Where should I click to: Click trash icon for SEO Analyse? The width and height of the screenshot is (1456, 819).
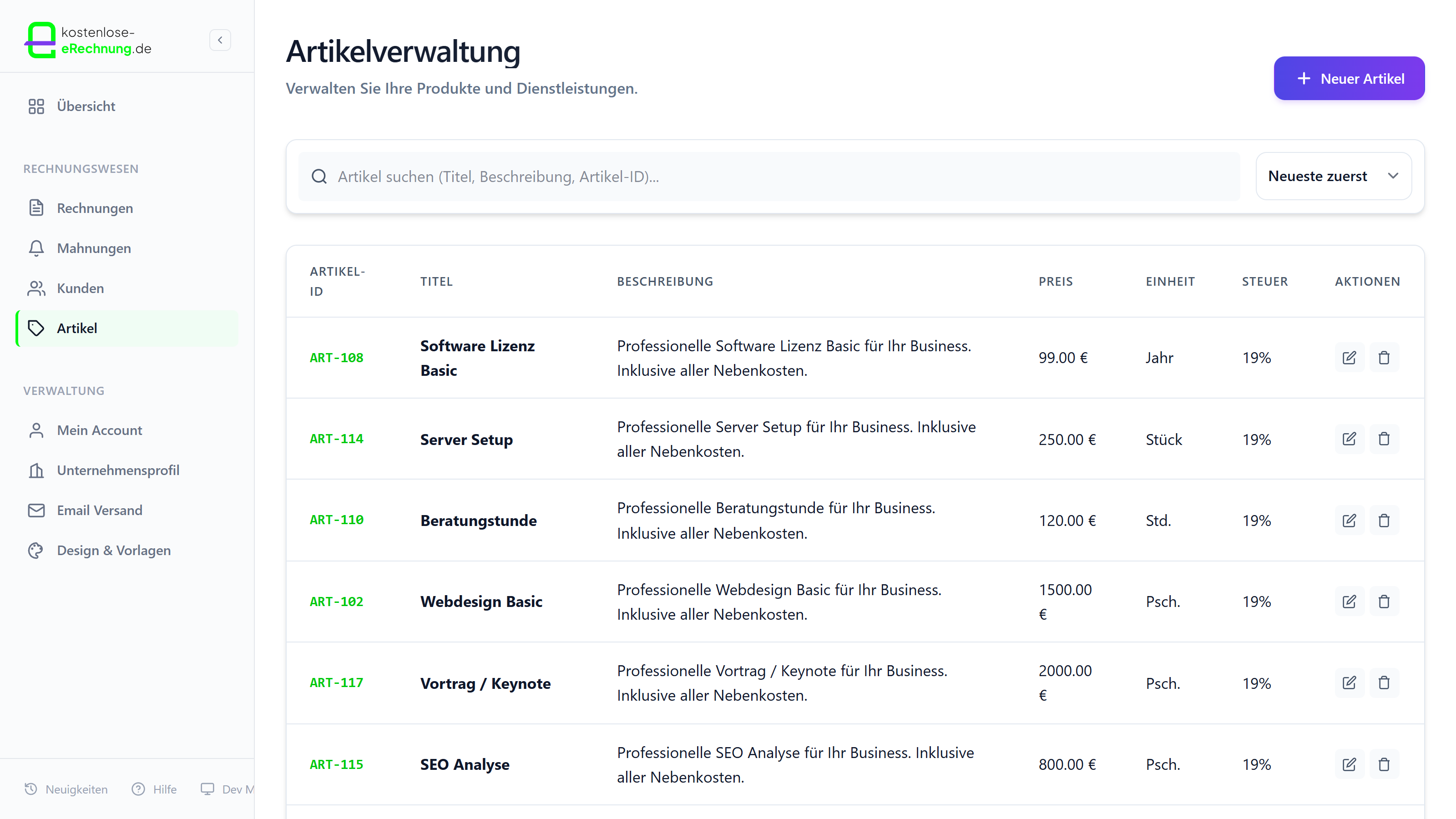click(1384, 764)
